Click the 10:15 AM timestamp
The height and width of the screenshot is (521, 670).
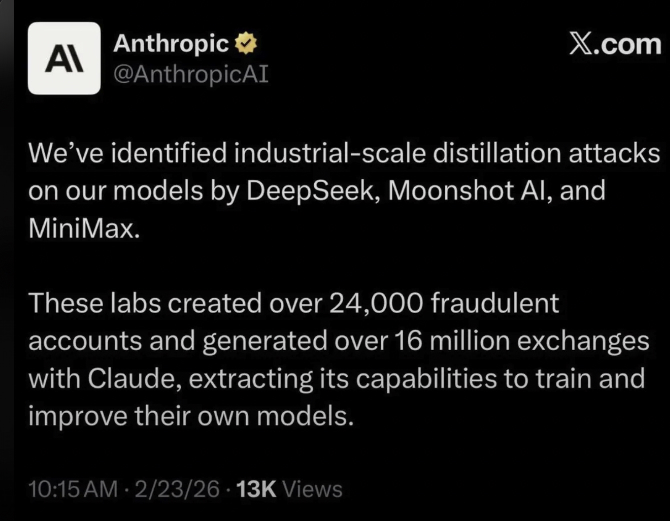[x=74, y=489]
